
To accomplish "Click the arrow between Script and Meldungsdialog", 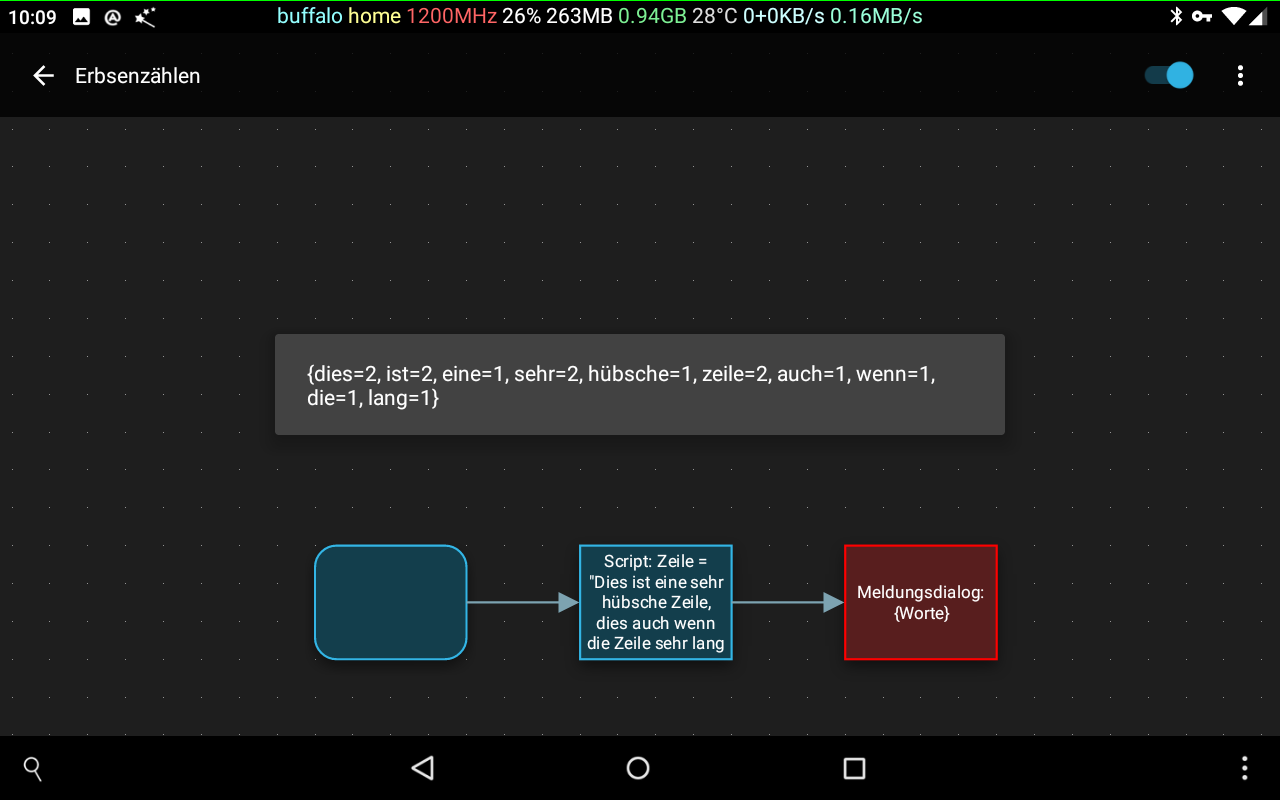I will (x=790, y=602).
